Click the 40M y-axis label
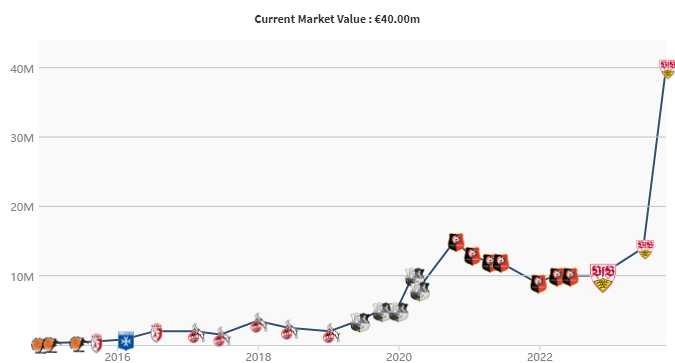Screen dimensions: 675x363 [22, 69]
